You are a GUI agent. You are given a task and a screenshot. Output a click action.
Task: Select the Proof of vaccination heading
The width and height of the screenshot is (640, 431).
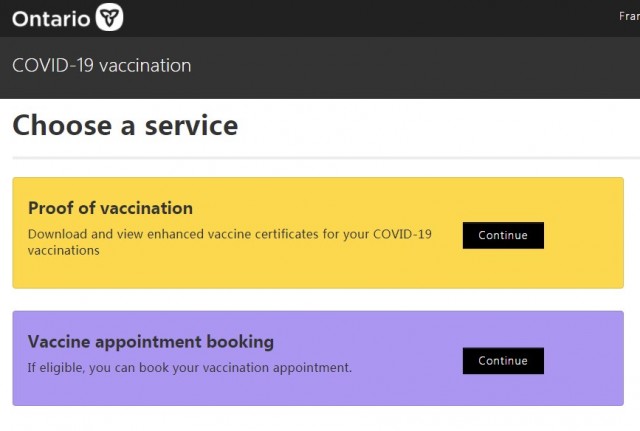[110, 208]
